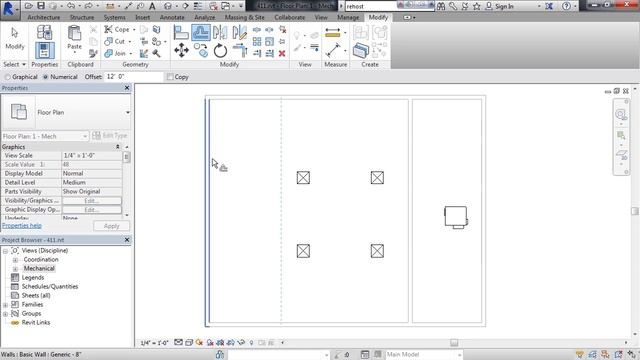The width and height of the screenshot is (640, 360).
Task: Collapse the Views (Discipline) tree node
Action: click(5, 251)
